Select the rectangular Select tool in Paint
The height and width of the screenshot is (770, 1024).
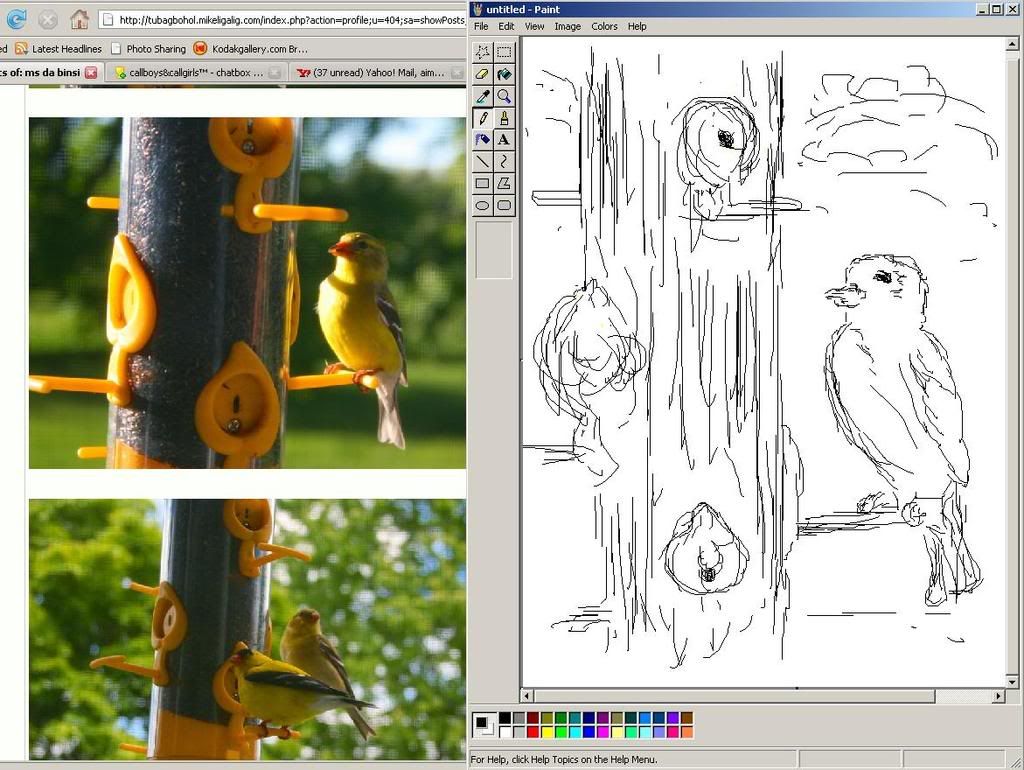coord(504,52)
